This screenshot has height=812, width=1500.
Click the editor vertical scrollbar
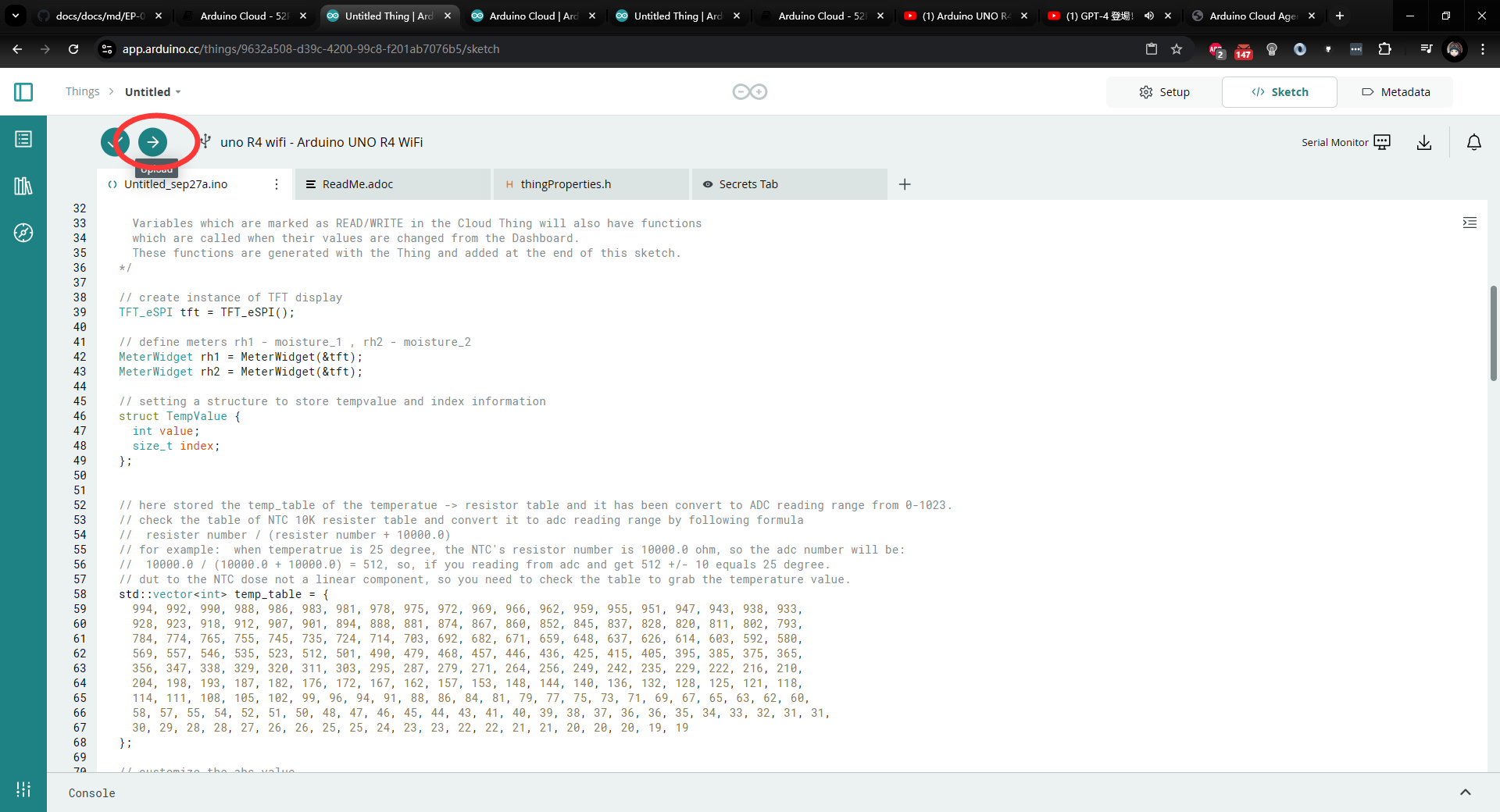tap(1493, 333)
